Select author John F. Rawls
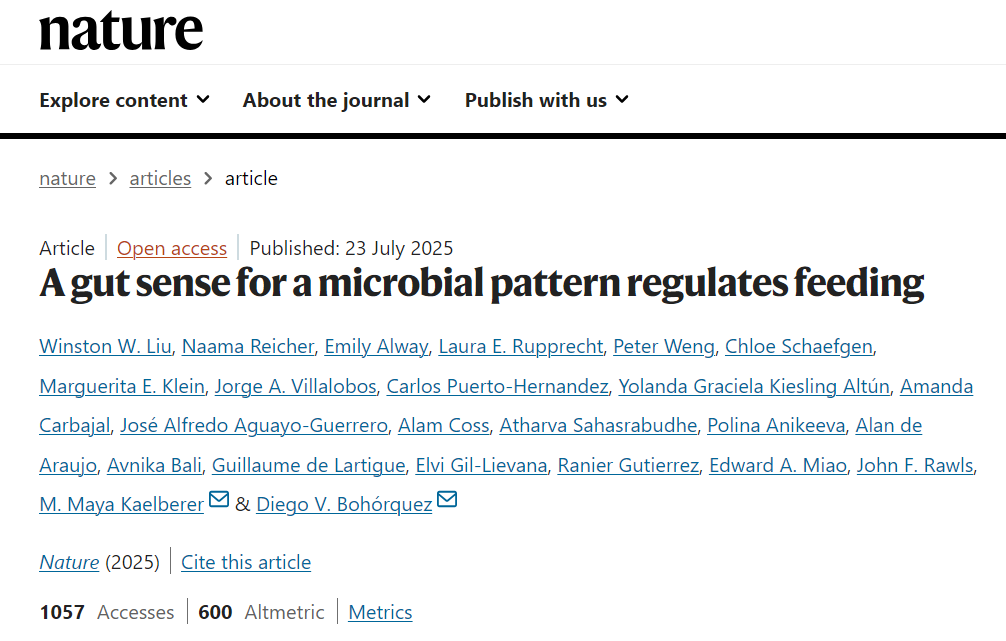Viewport: 1006px width, 641px height. pyautogui.click(x=915, y=465)
